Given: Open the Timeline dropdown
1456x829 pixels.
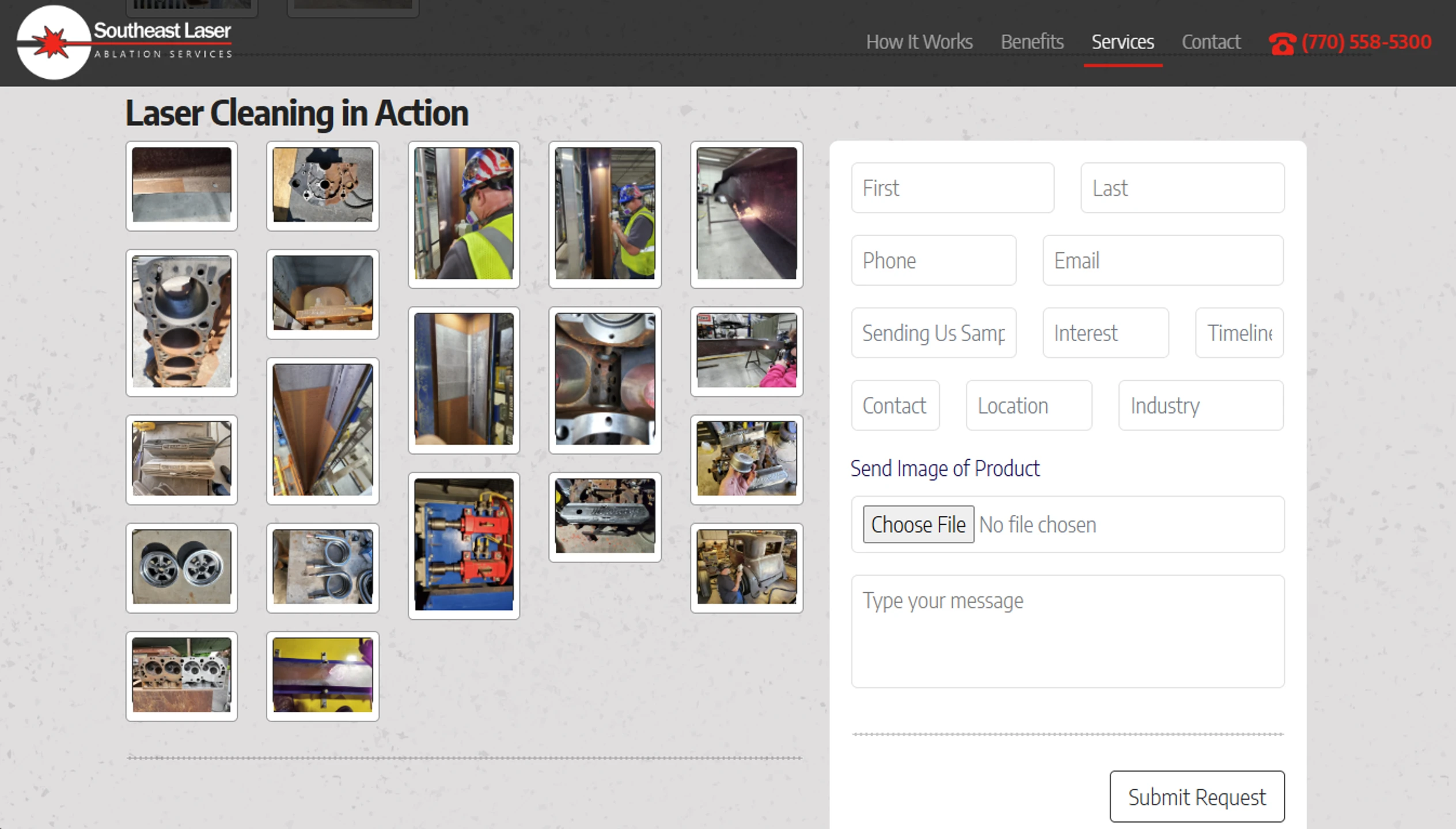Looking at the screenshot, I should tap(1239, 333).
